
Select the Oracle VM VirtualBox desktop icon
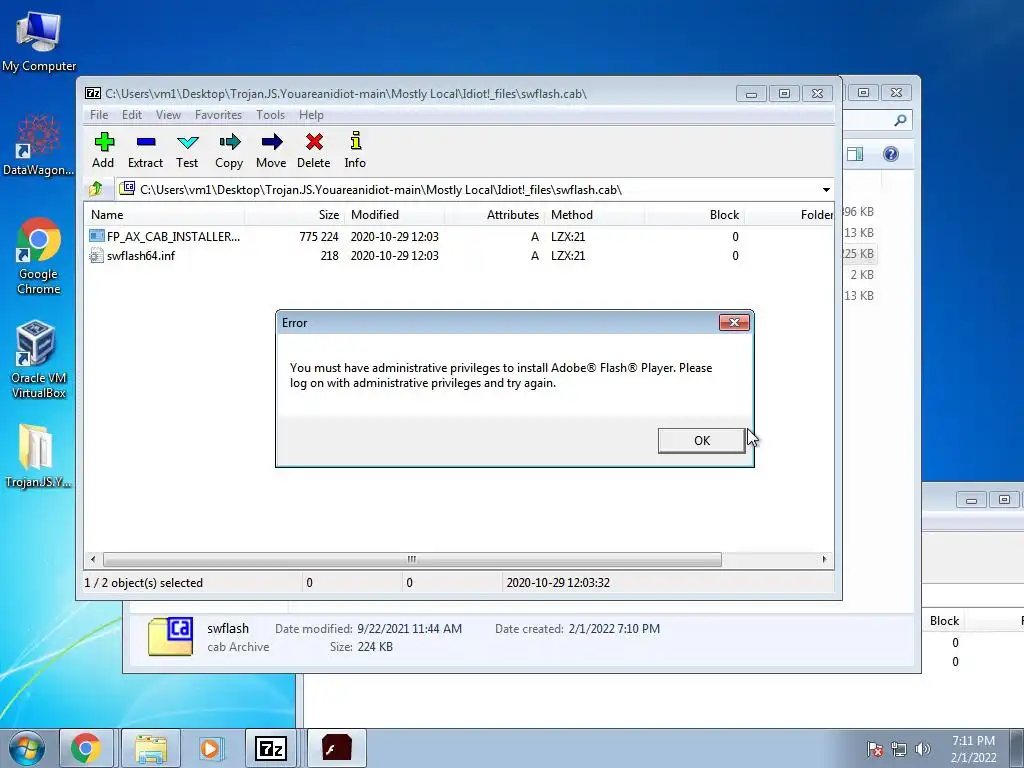[39, 359]
